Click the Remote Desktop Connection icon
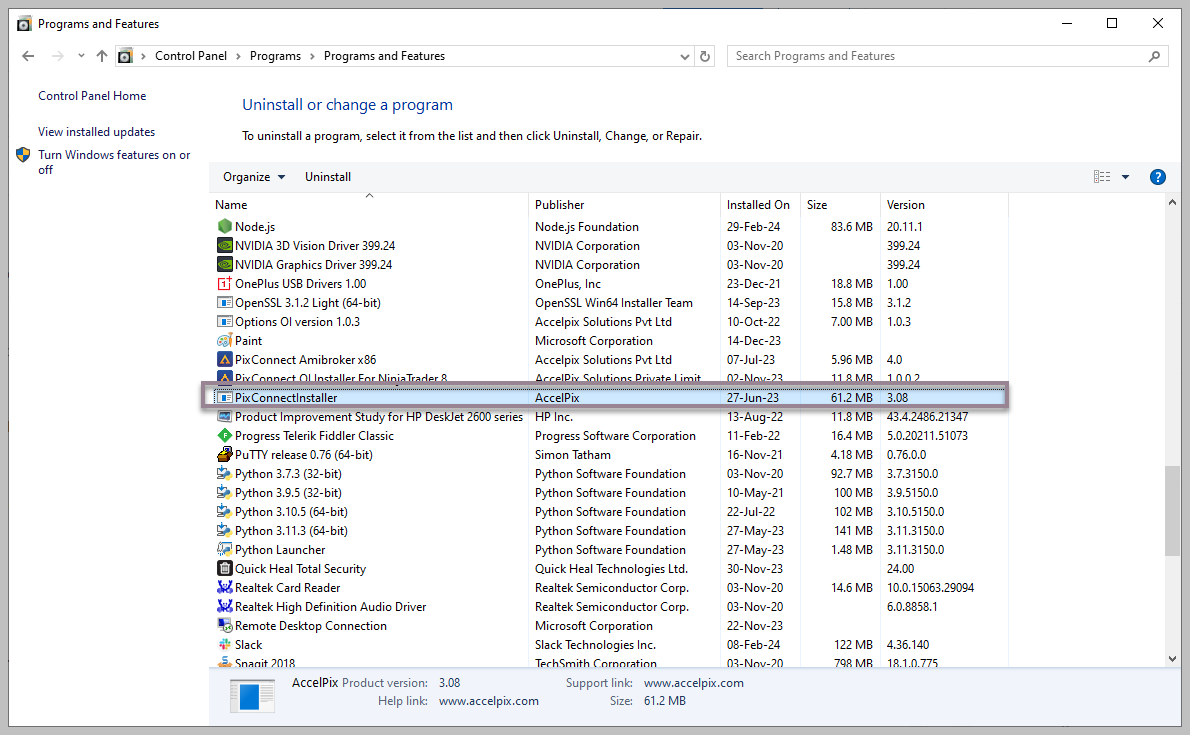 pyautogui.click(x=225, y=625)
